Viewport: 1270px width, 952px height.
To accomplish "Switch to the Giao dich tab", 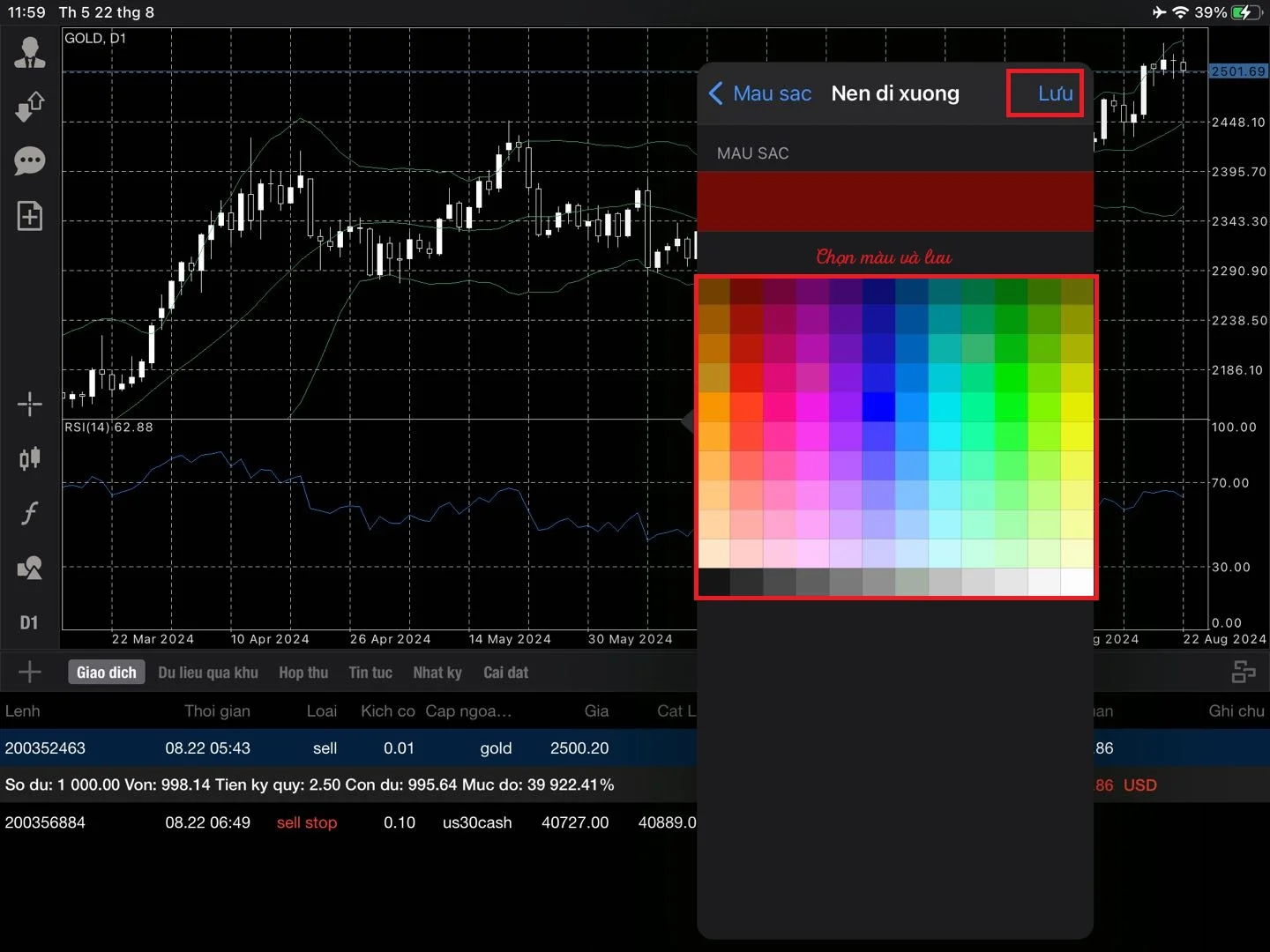I will tap(107, 673).
